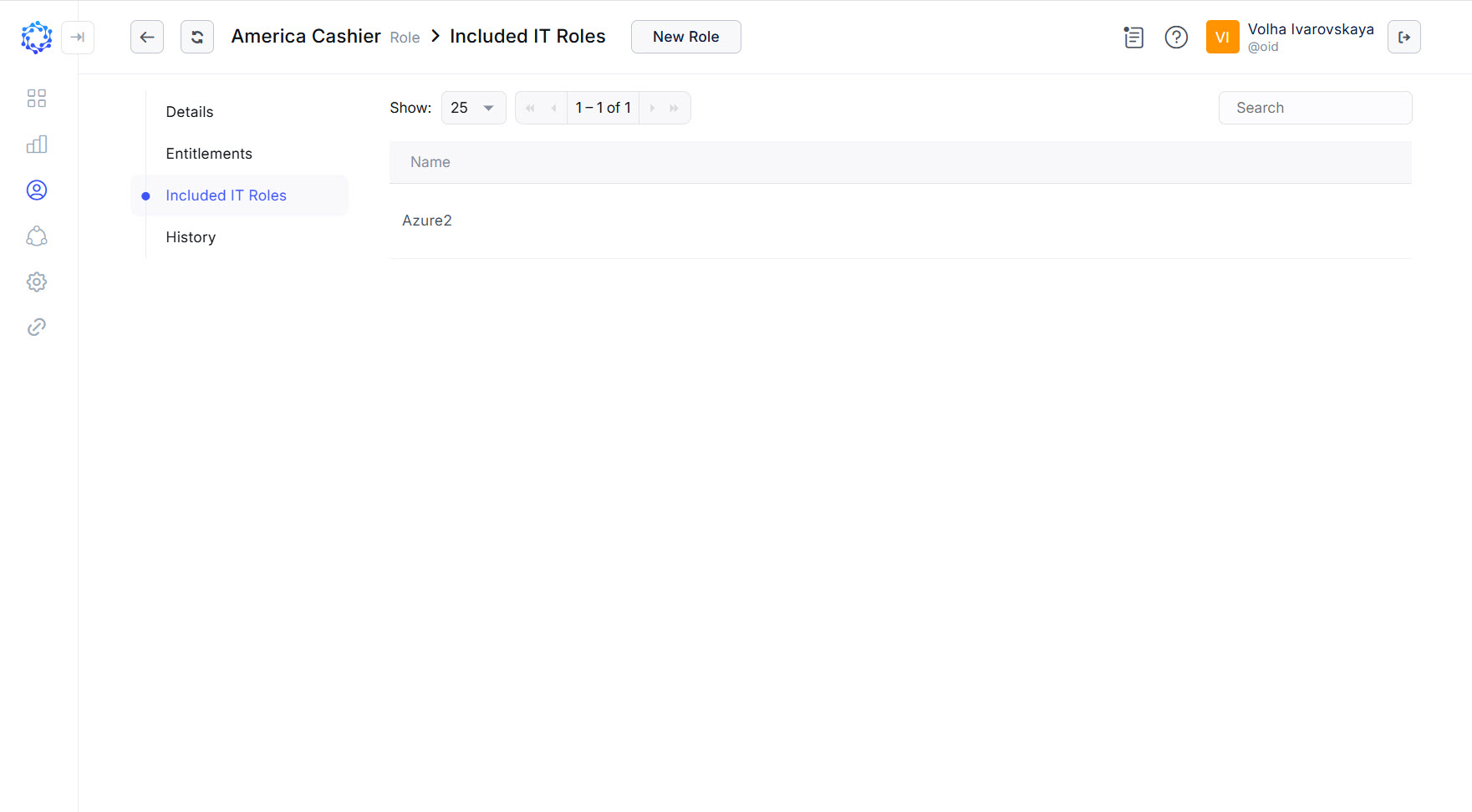The height and width of the screenshot is (812, 1472).
Task: Switch to the Entitlements tab
Action: [x=209, y=154]
